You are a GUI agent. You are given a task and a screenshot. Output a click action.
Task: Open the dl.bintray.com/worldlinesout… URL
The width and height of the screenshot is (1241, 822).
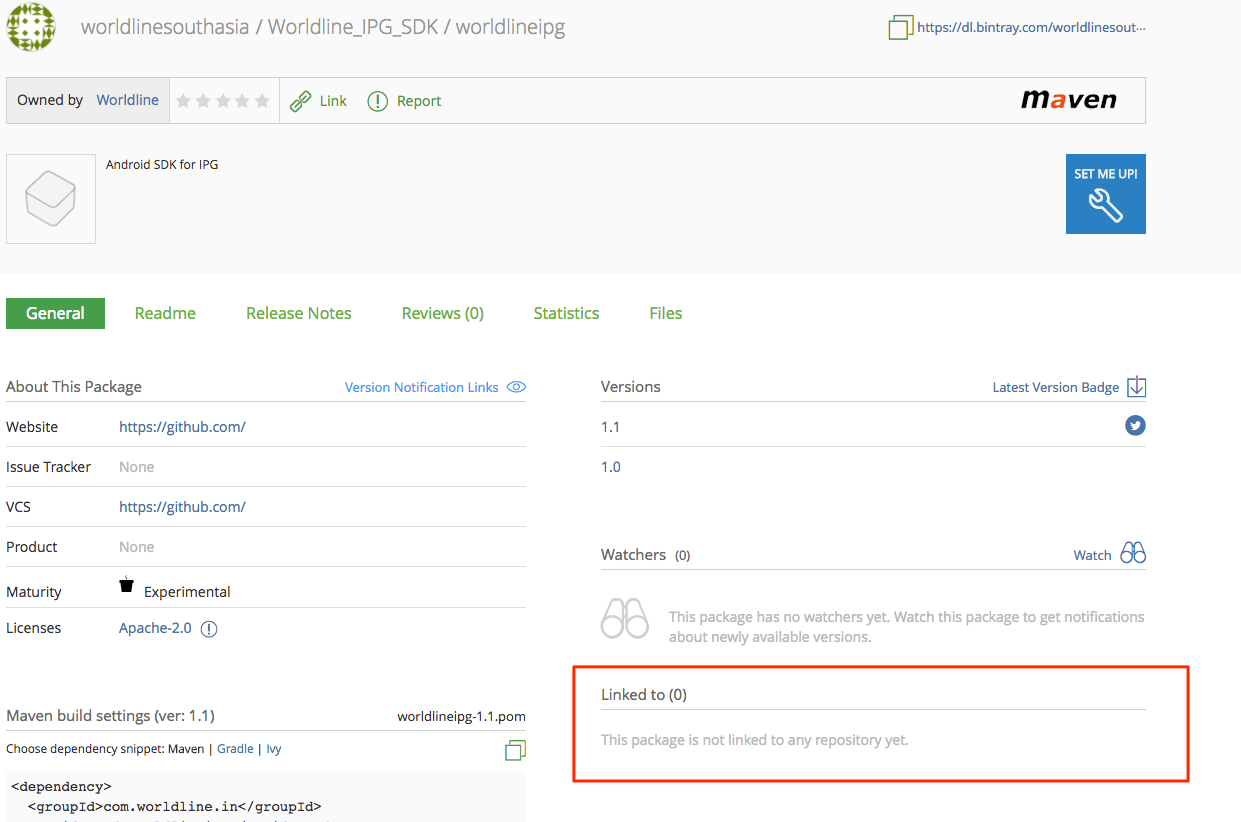pyautogui.click(x=1031, y=28)
